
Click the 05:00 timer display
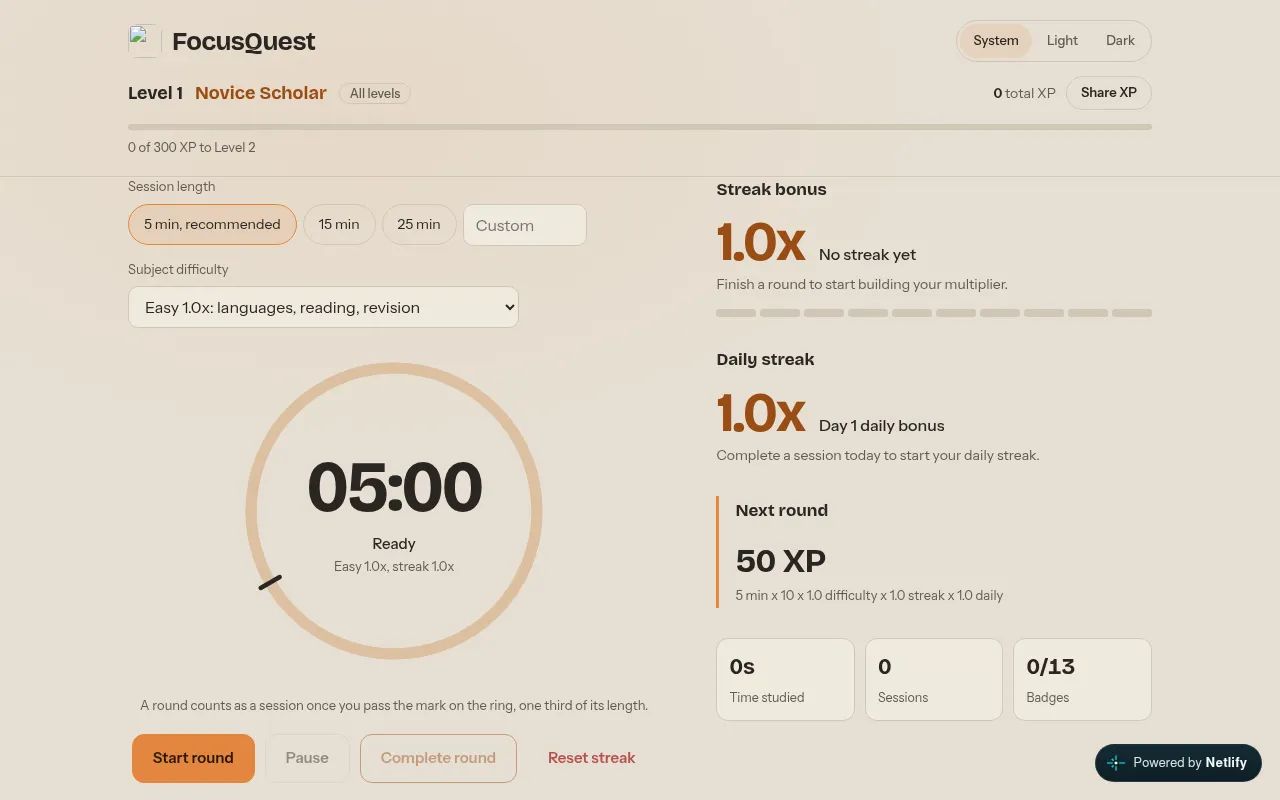click(x=394, y=488)
